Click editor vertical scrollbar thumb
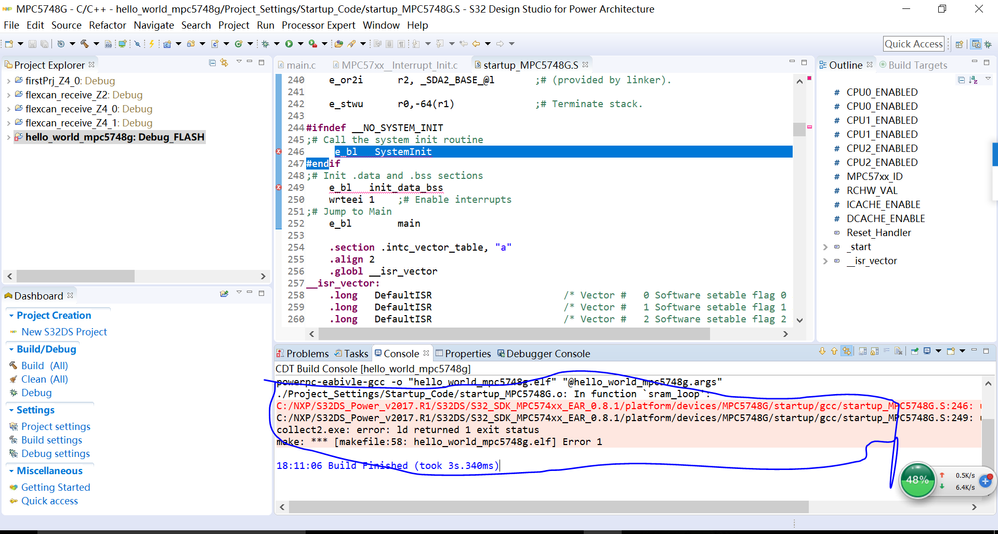Screen dimensions: 998x534 [x=799, y=129]
